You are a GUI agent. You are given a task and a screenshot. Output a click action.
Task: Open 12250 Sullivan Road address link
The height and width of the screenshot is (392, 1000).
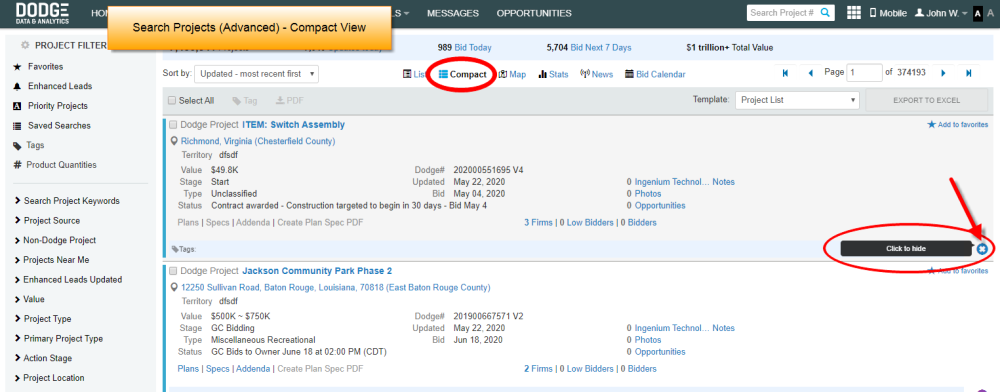335,287
